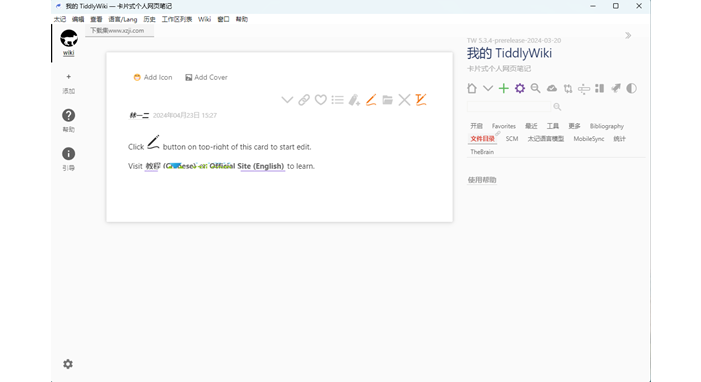Copy permalink with chain link icon
Viewport: 701px width, 382px height.
[x=304, y=100]
